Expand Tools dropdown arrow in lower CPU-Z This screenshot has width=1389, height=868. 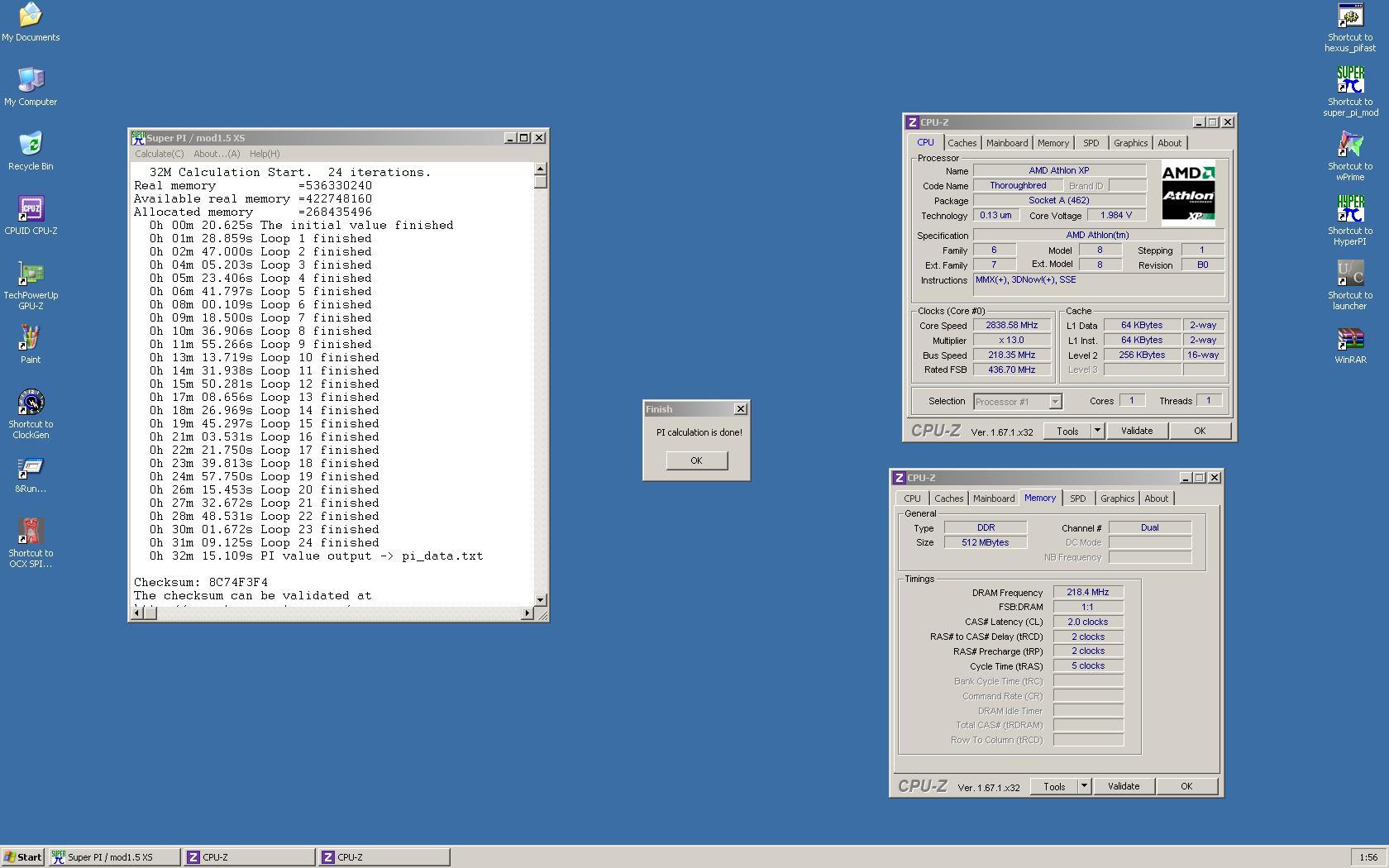1084,786
